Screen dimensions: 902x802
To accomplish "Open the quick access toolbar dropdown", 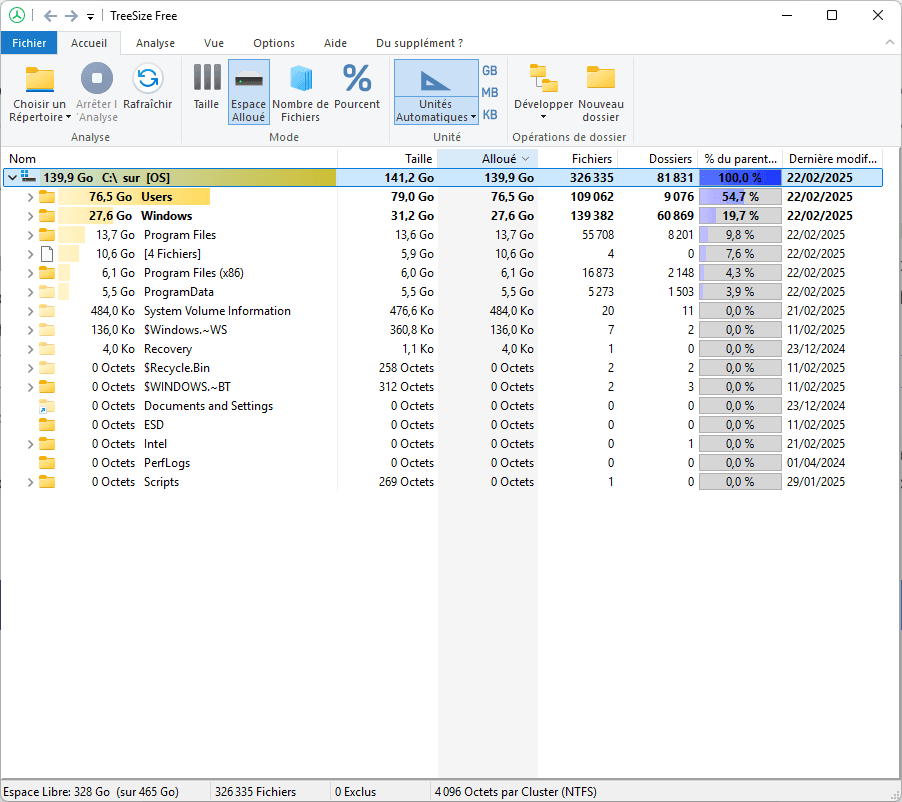I will [90, 17].
